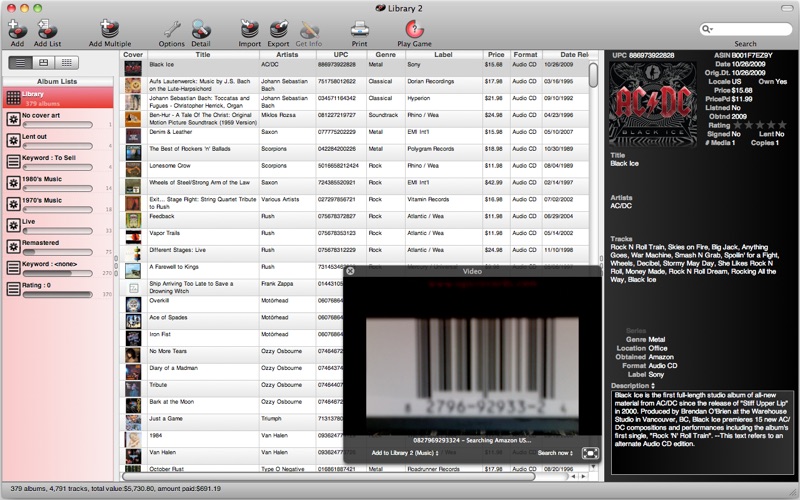This screenshot has height=500, width=800.
Task: Select the Black Ice album row
Action: [355, 68]
